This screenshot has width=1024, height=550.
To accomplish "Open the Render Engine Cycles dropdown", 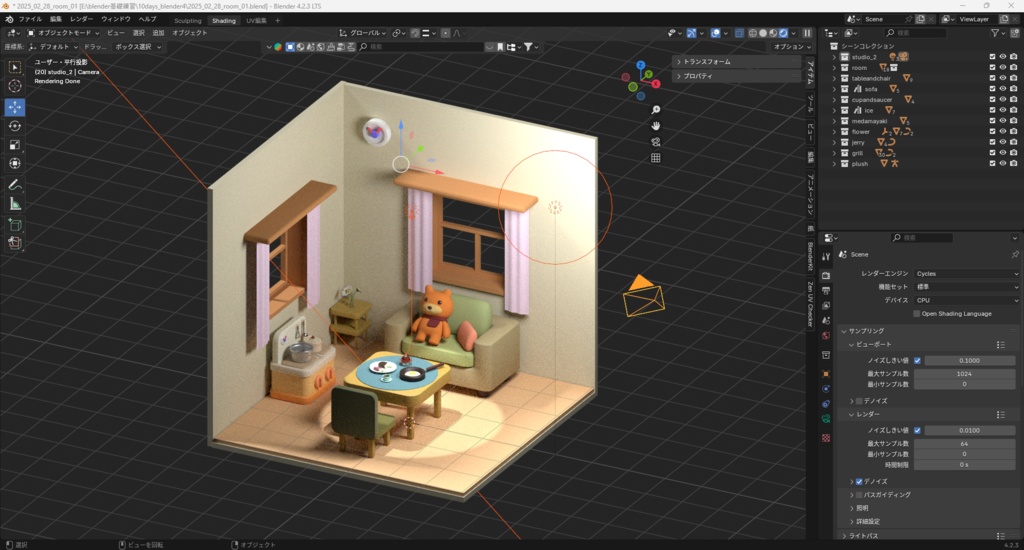I will pos(967,274).
